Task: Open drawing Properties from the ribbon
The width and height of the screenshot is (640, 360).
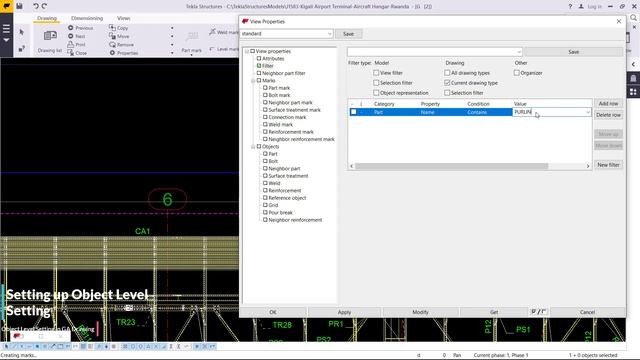Action: point(124,53)
